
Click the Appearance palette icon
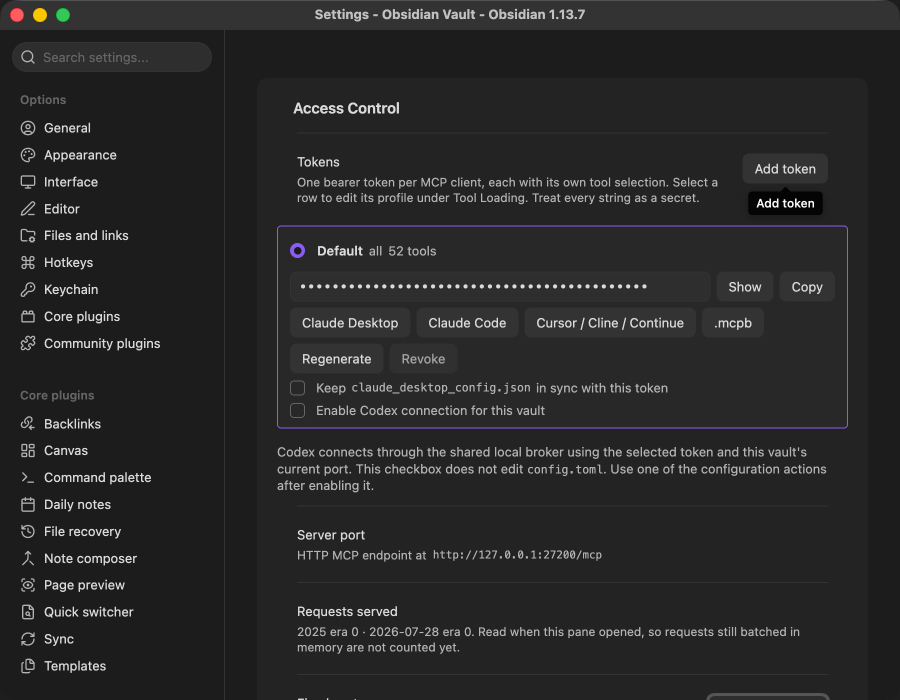click(28, 155)
